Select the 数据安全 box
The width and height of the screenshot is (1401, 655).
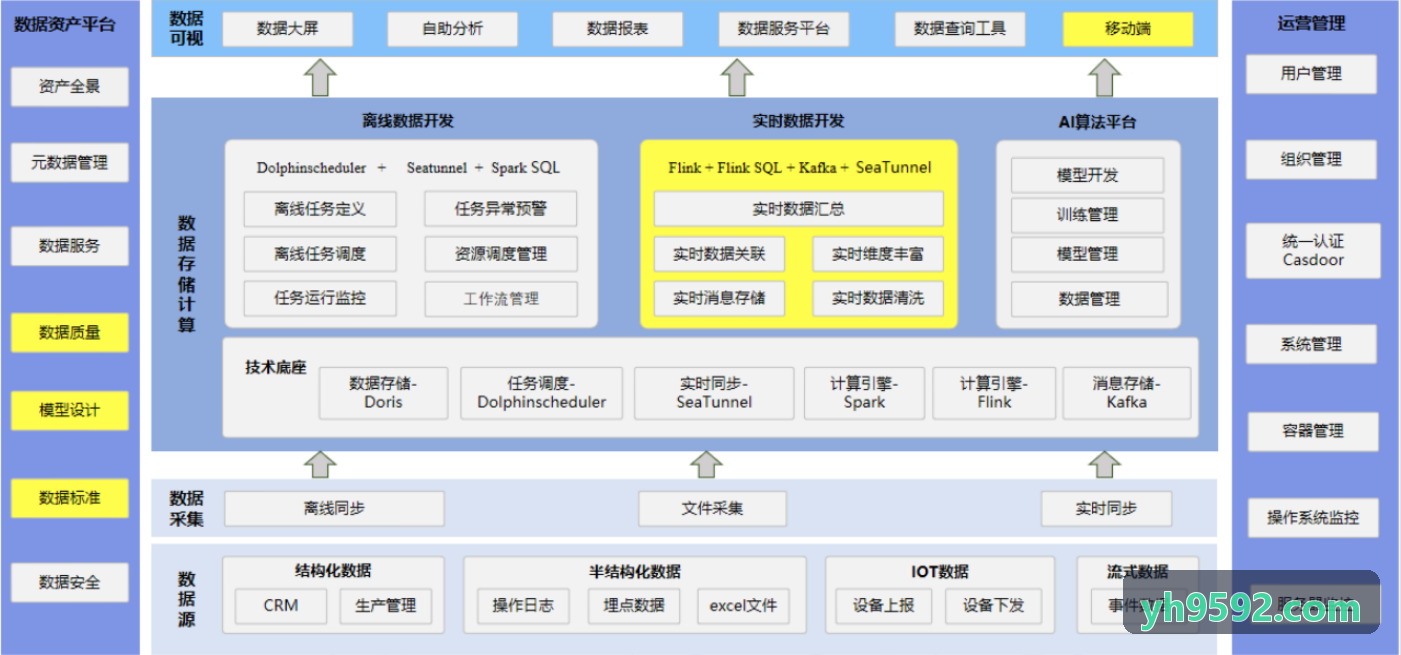coord(70,582)
